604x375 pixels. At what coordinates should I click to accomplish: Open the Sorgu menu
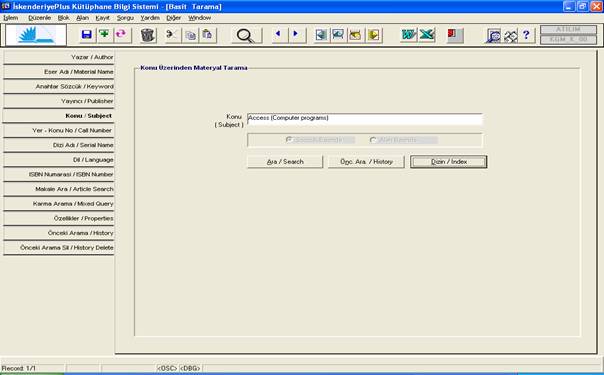coord(125,18)
